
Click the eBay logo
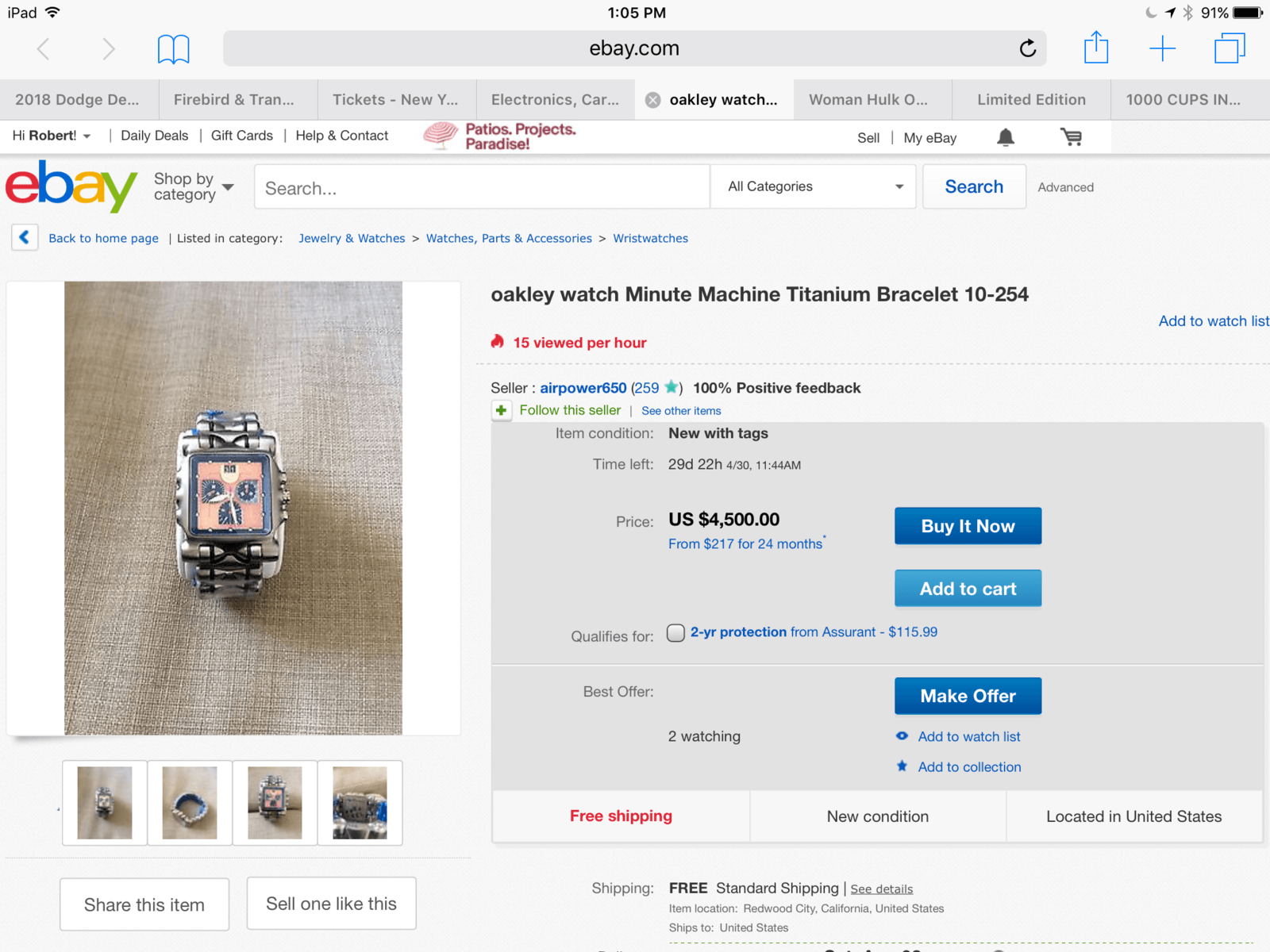pos(71,186)
